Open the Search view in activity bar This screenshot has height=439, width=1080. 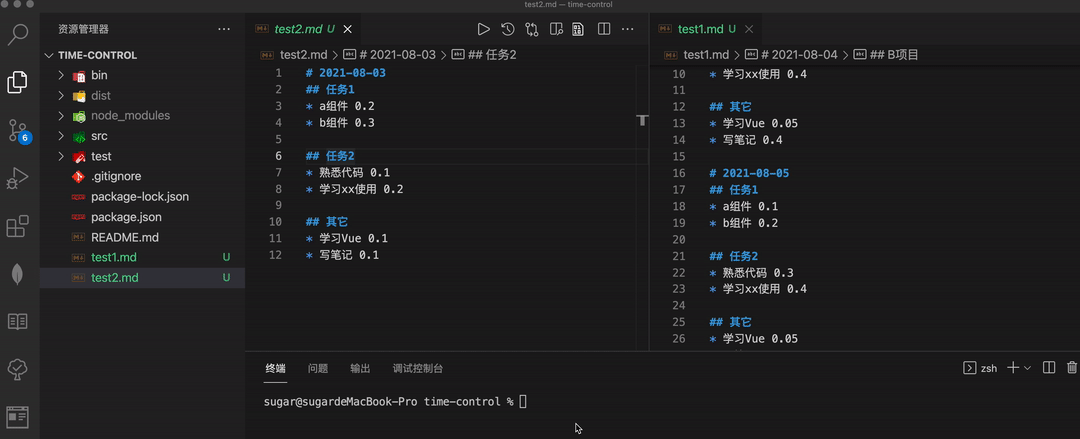point(18,34)
